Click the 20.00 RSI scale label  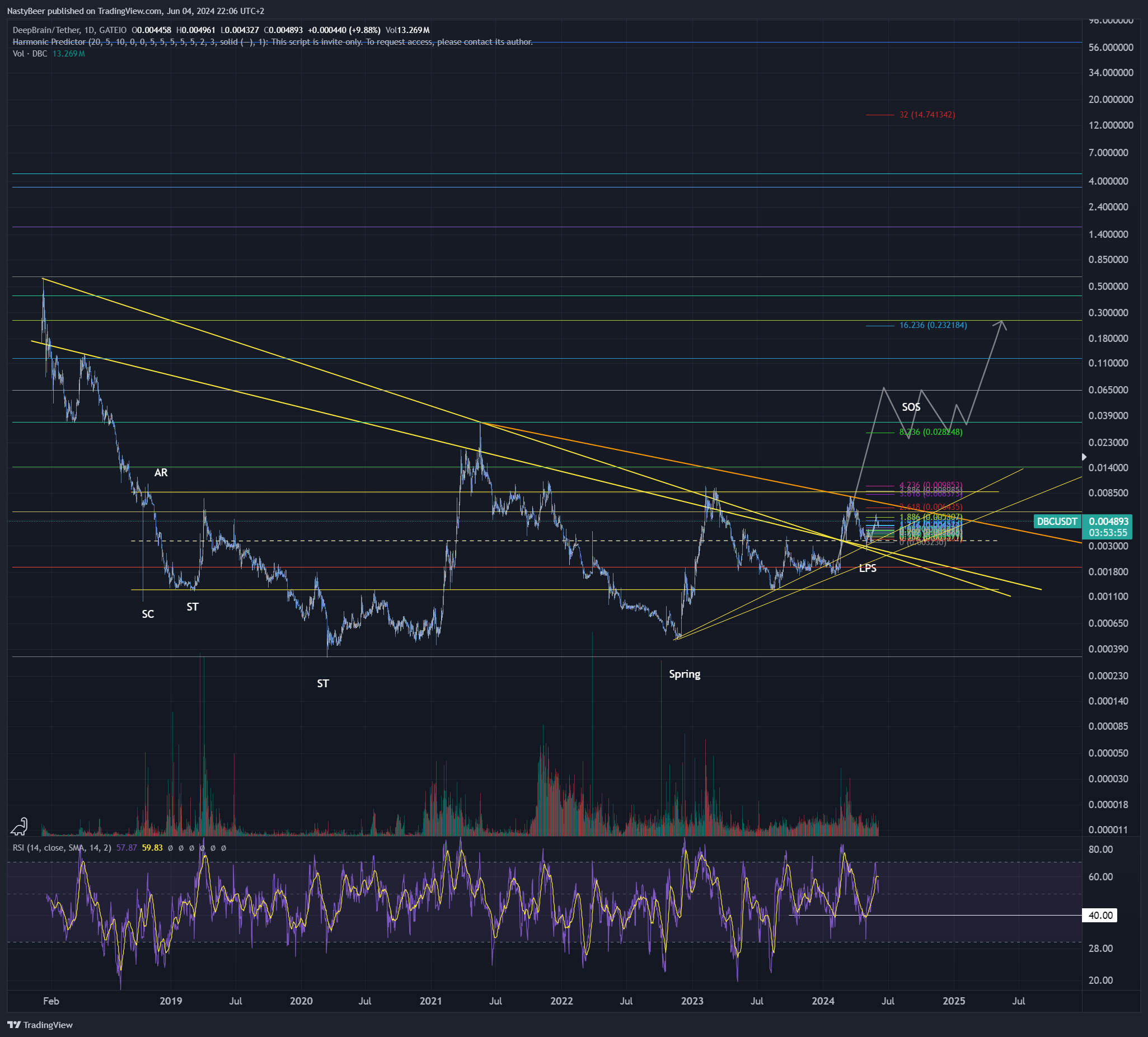click(x=1100, y=980)
